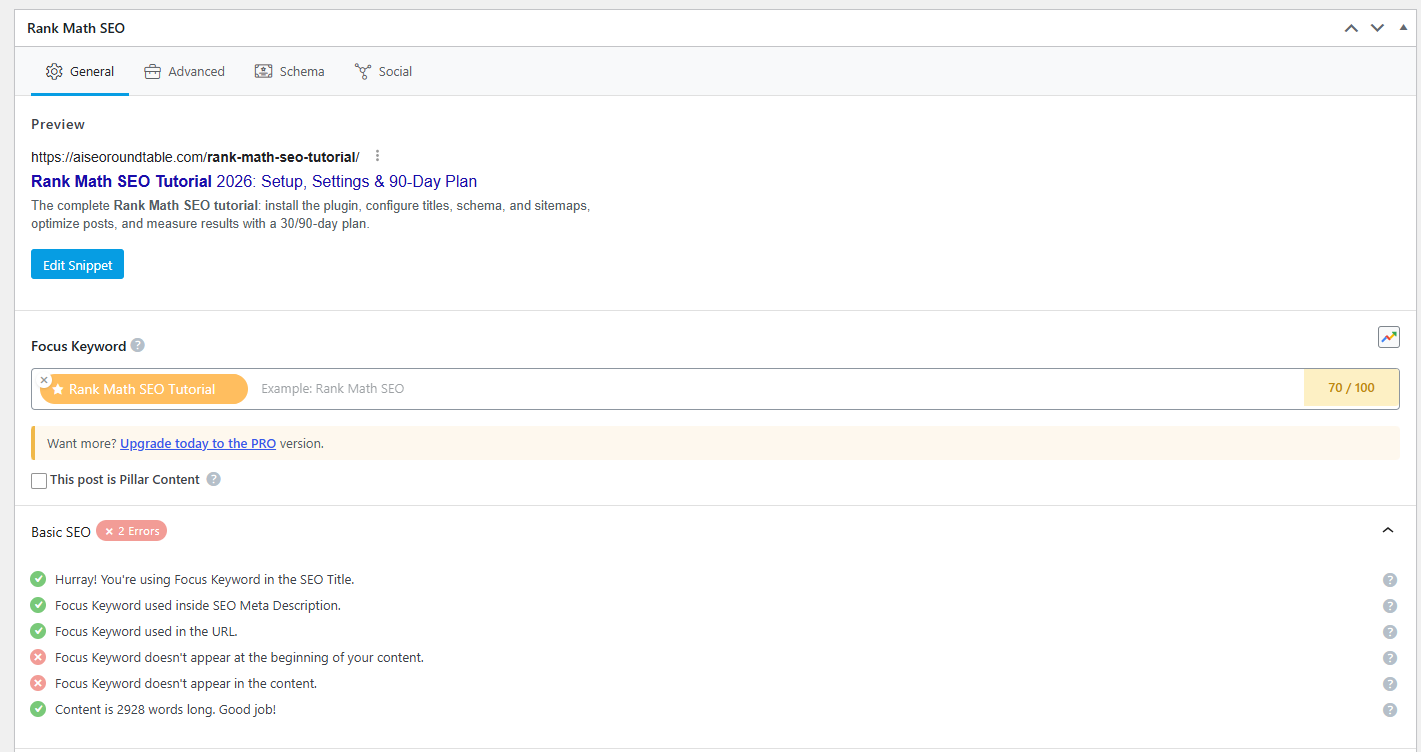Follow Upgrade today to the PRO link
The width and height of the screenshot is (1421, 752).
pyautogui.click(x=198, y=443)
